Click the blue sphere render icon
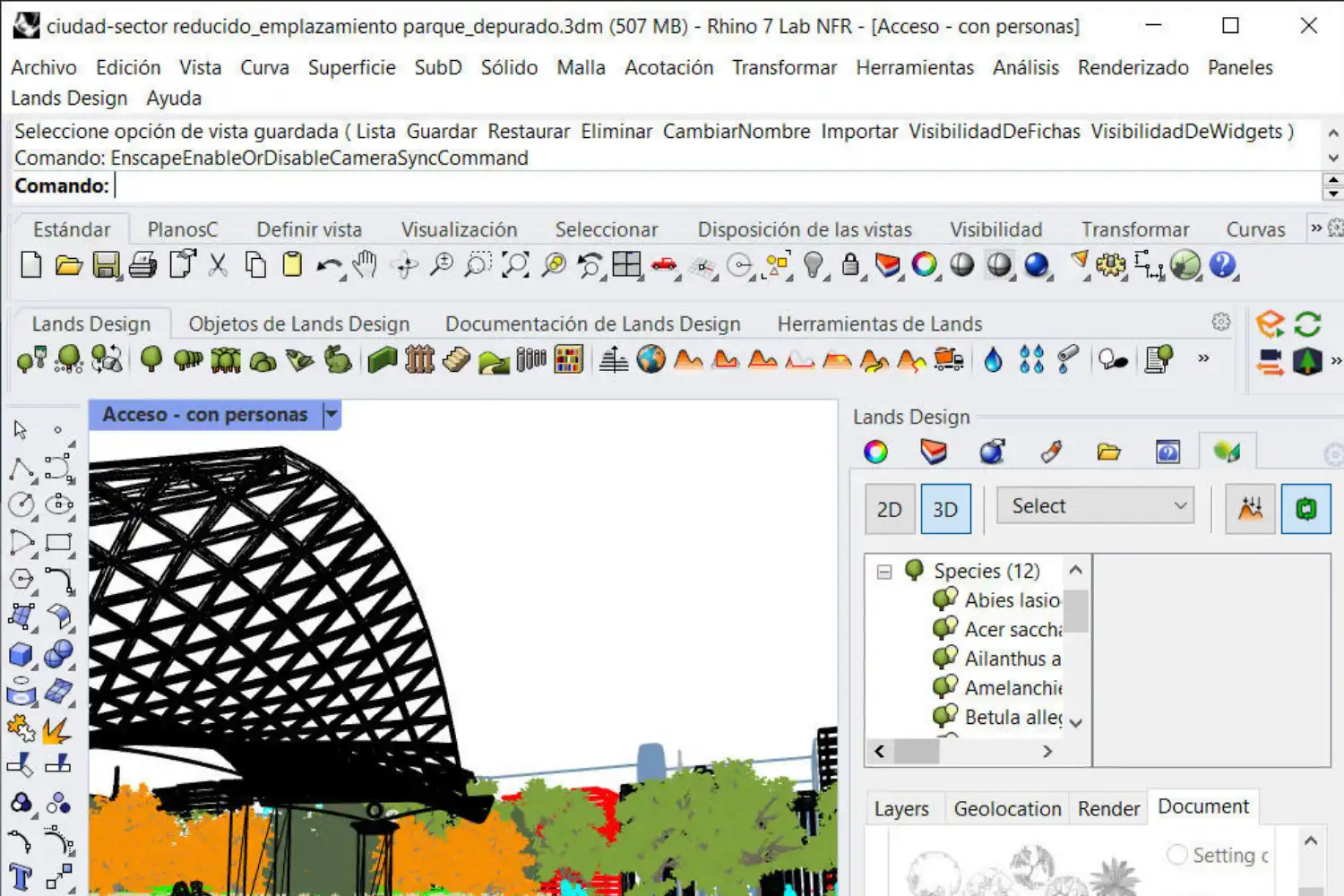The height and width of the screenshot is (896, 1344). pyautogui.click(x=1037, y=265)
